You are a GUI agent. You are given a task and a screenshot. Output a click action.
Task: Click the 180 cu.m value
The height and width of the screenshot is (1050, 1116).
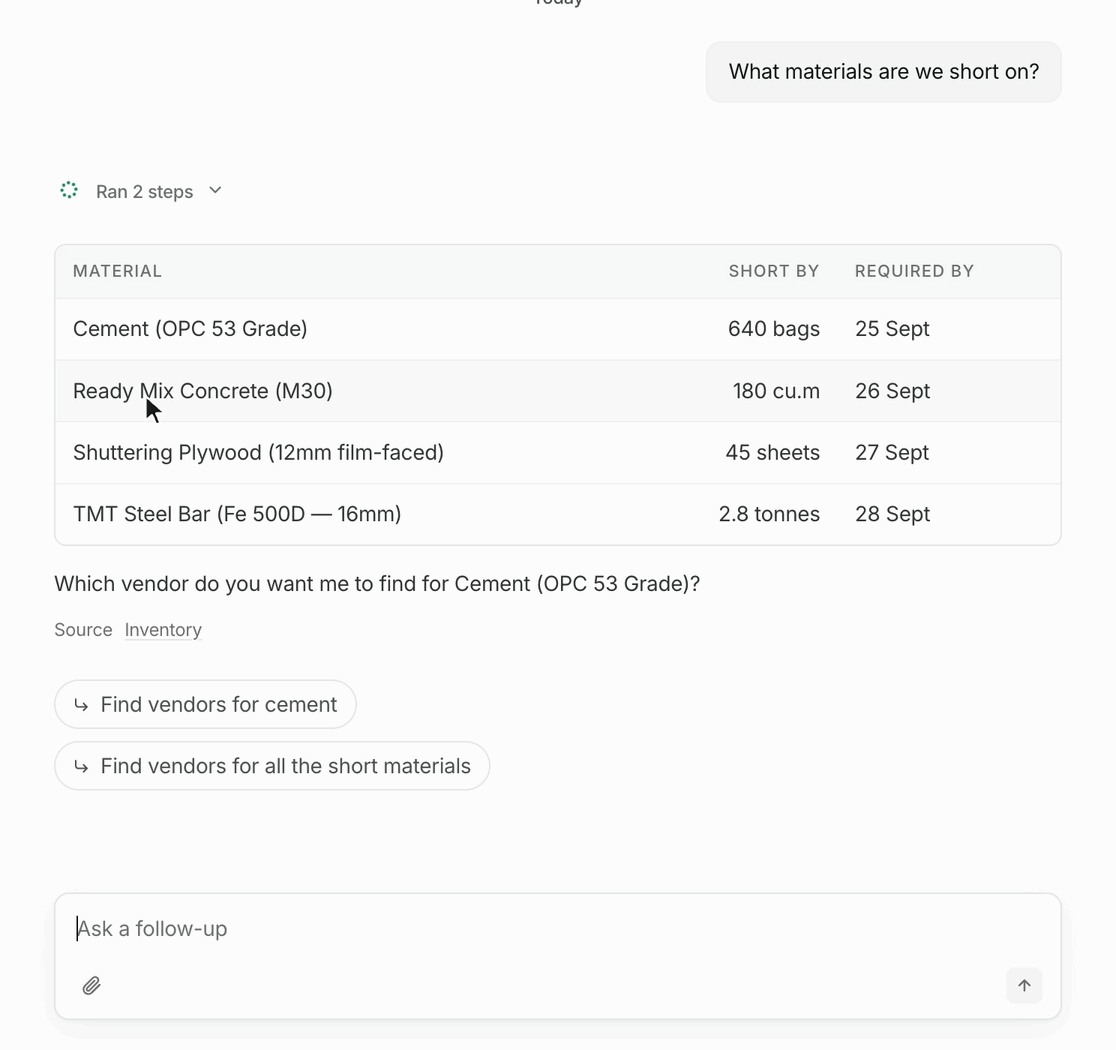coord(776,391)
